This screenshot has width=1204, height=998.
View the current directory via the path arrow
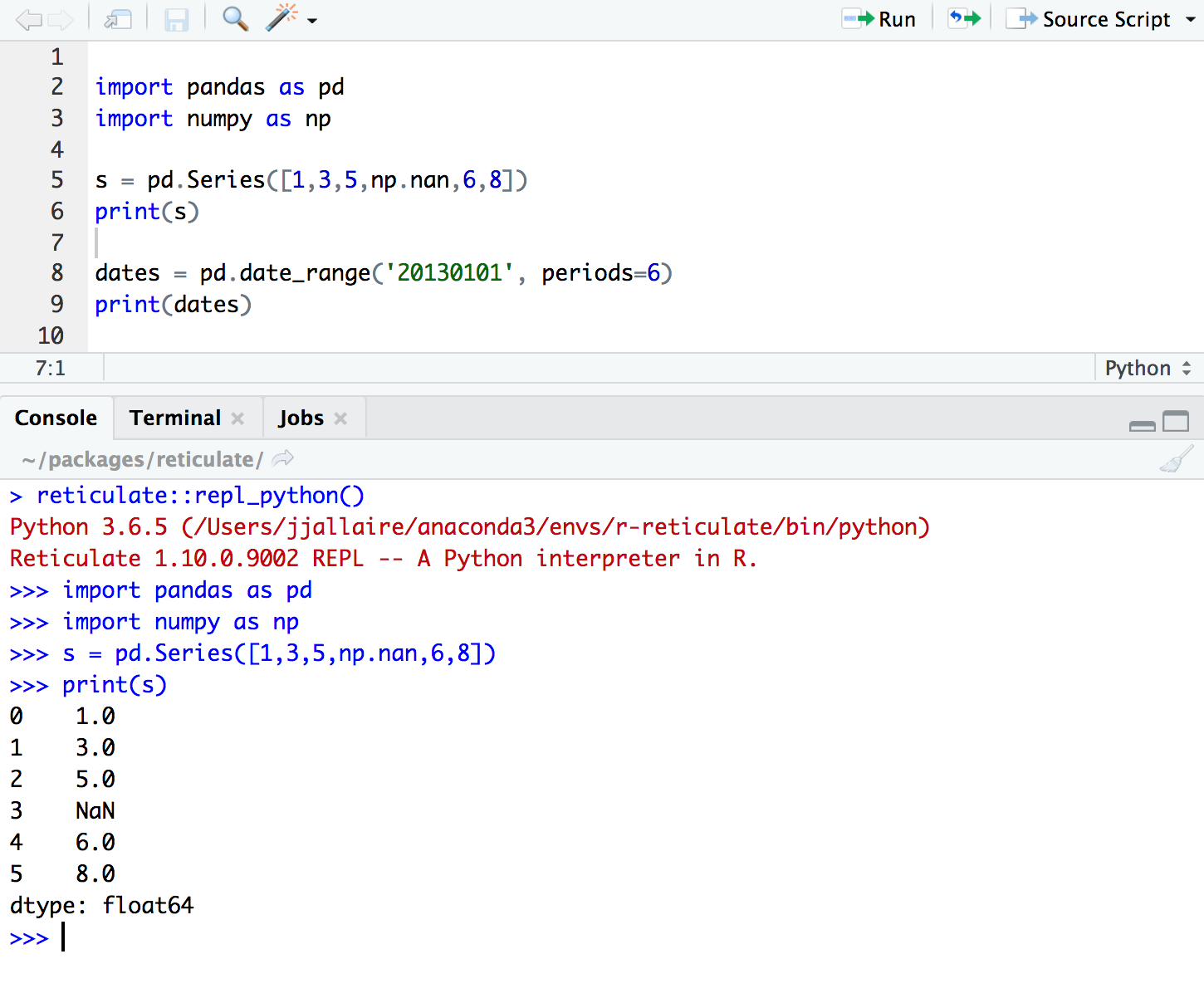[283, 458]
